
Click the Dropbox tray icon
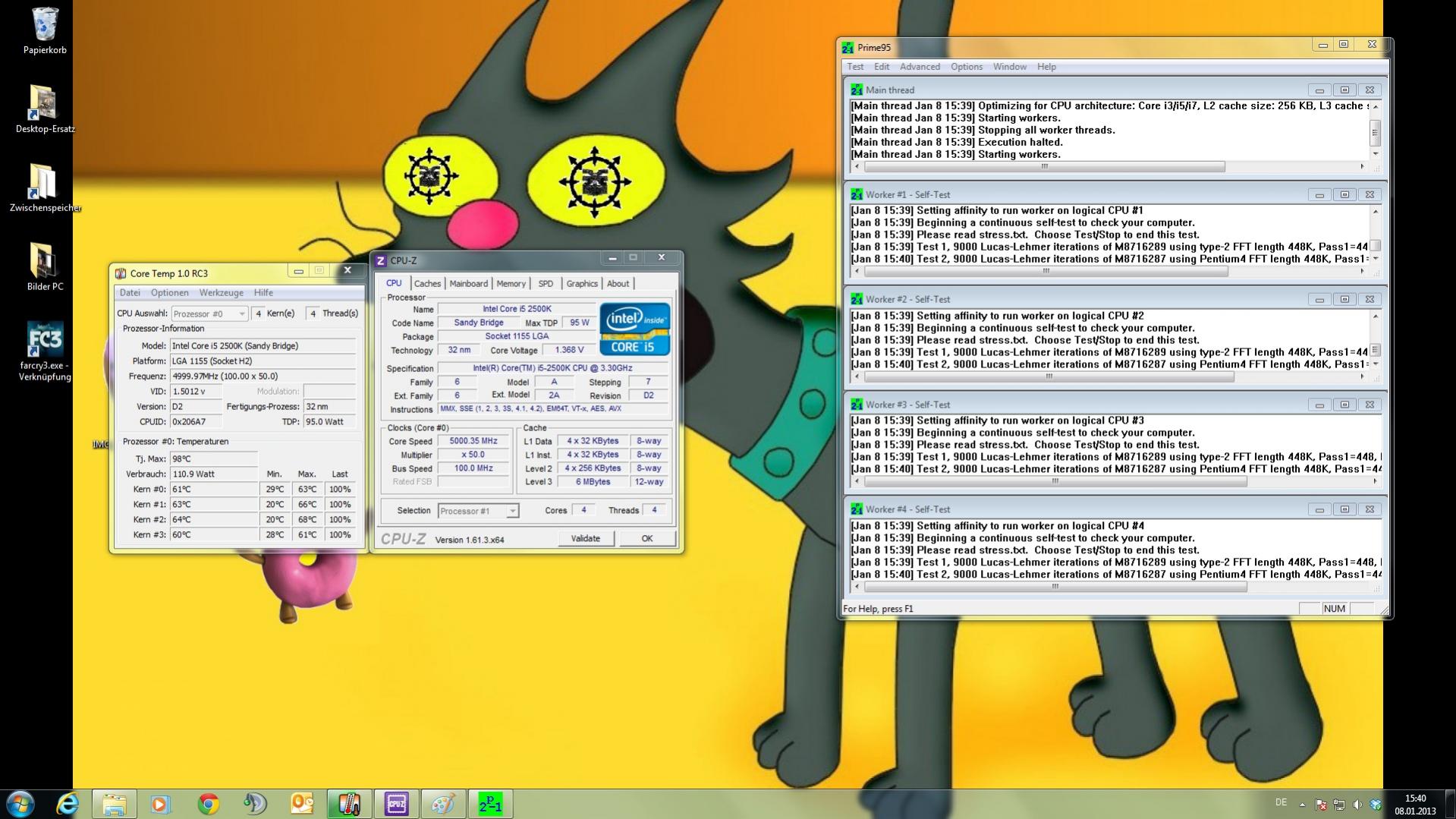1376,805
